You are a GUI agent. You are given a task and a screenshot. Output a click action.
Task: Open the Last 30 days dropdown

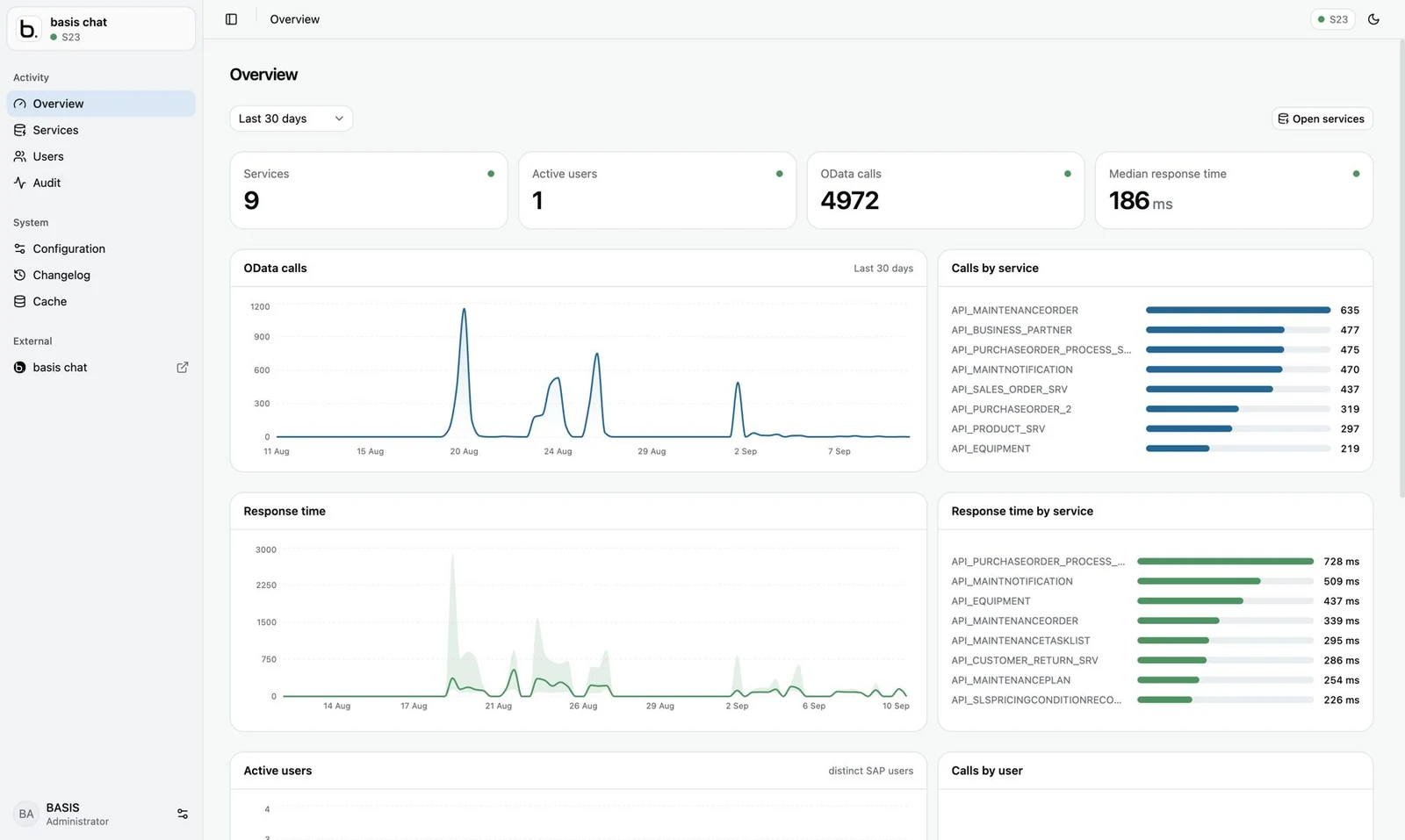pyautogui.click(x=291, y=118)
